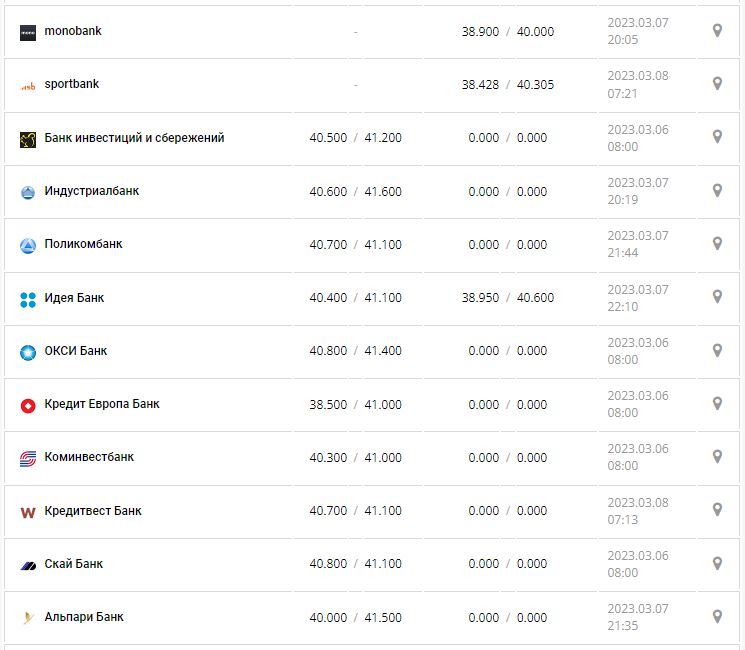Click the Кредитвест Банк update timestamp
Viewport: 745px width, 650px height.
(x=638, y=511)
